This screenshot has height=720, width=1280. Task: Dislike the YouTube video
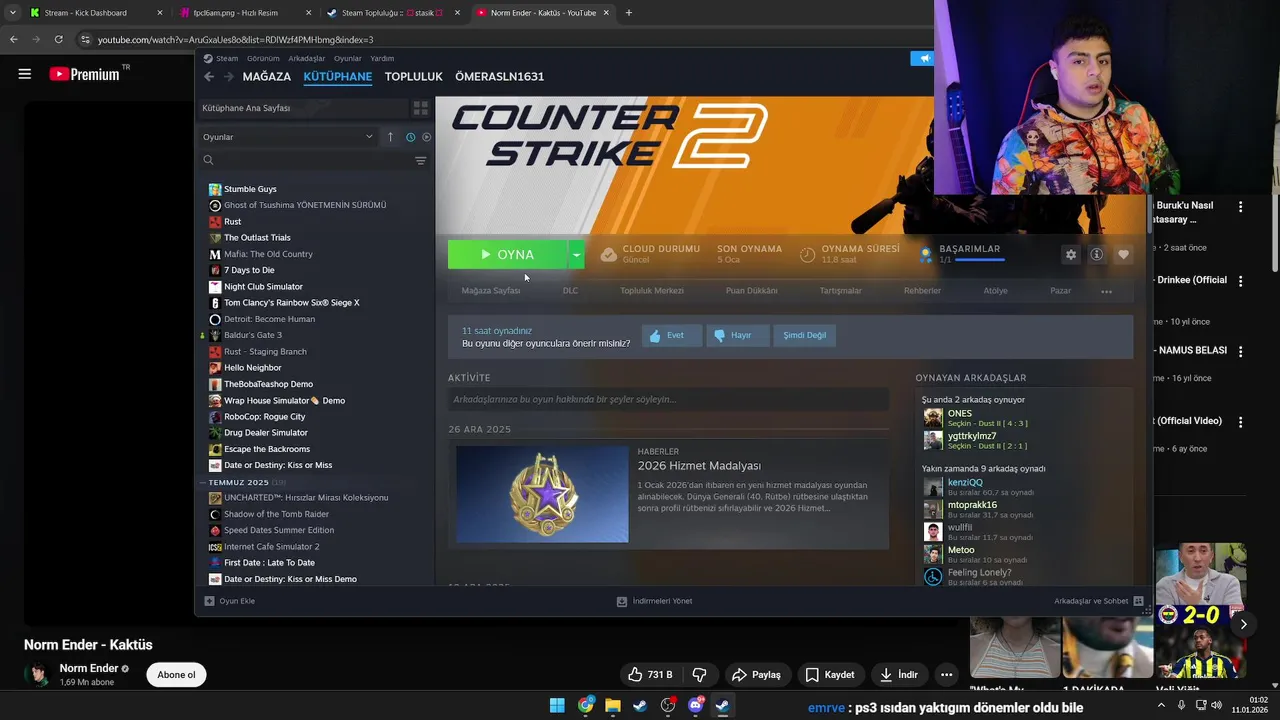coord(699,675)
